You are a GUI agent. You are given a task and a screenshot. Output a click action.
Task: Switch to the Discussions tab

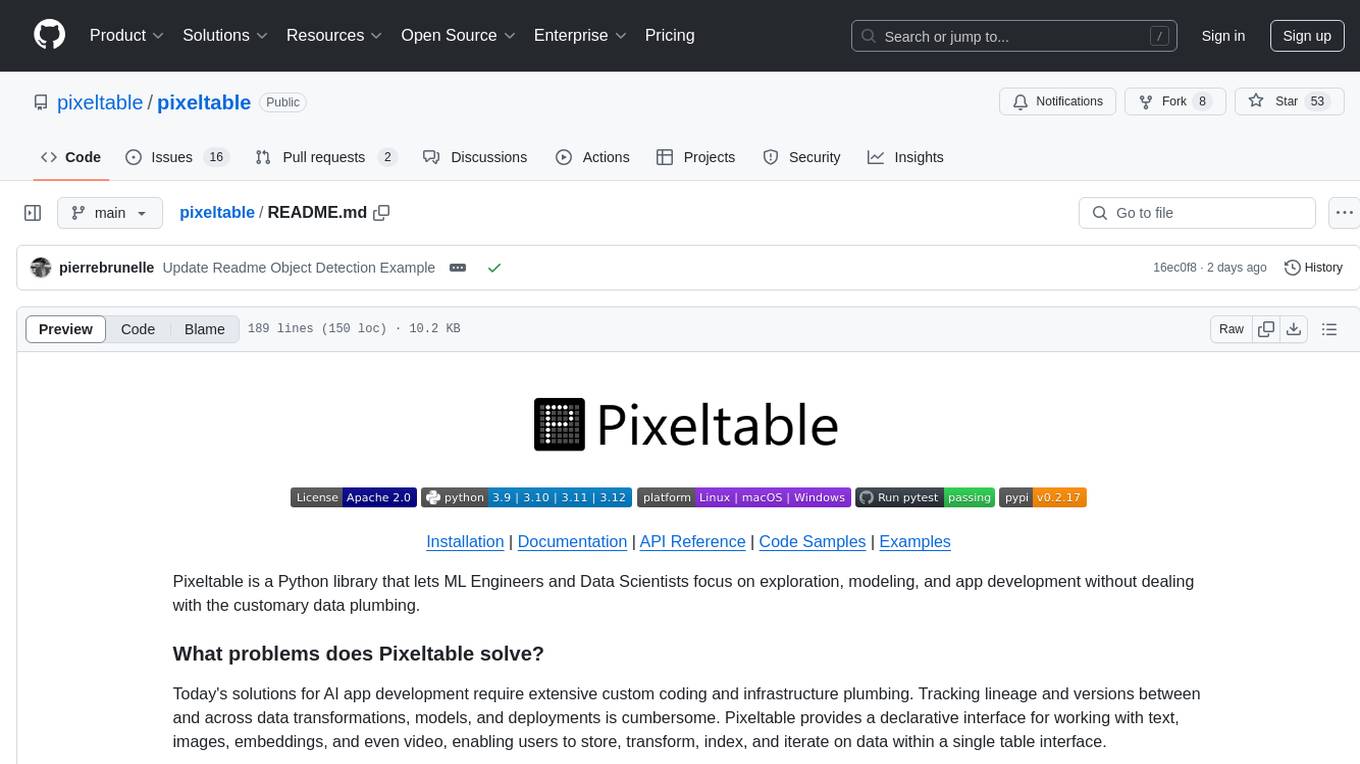coord(475,157)
